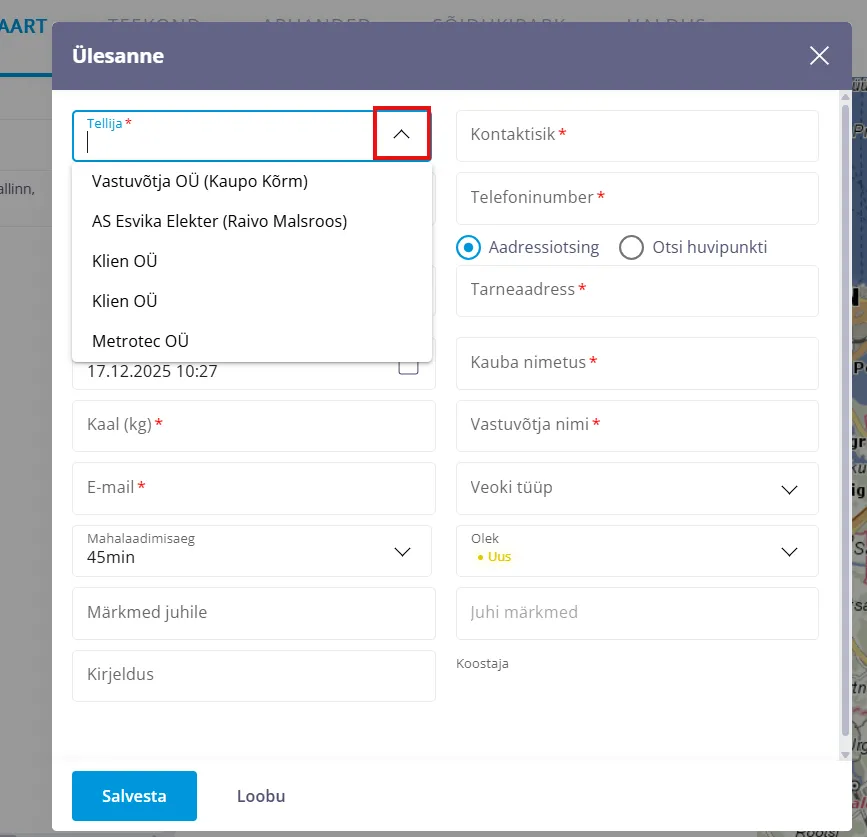Click the Salvesta button
Viewport: 867px width, 837px height.
click(134, 796)
